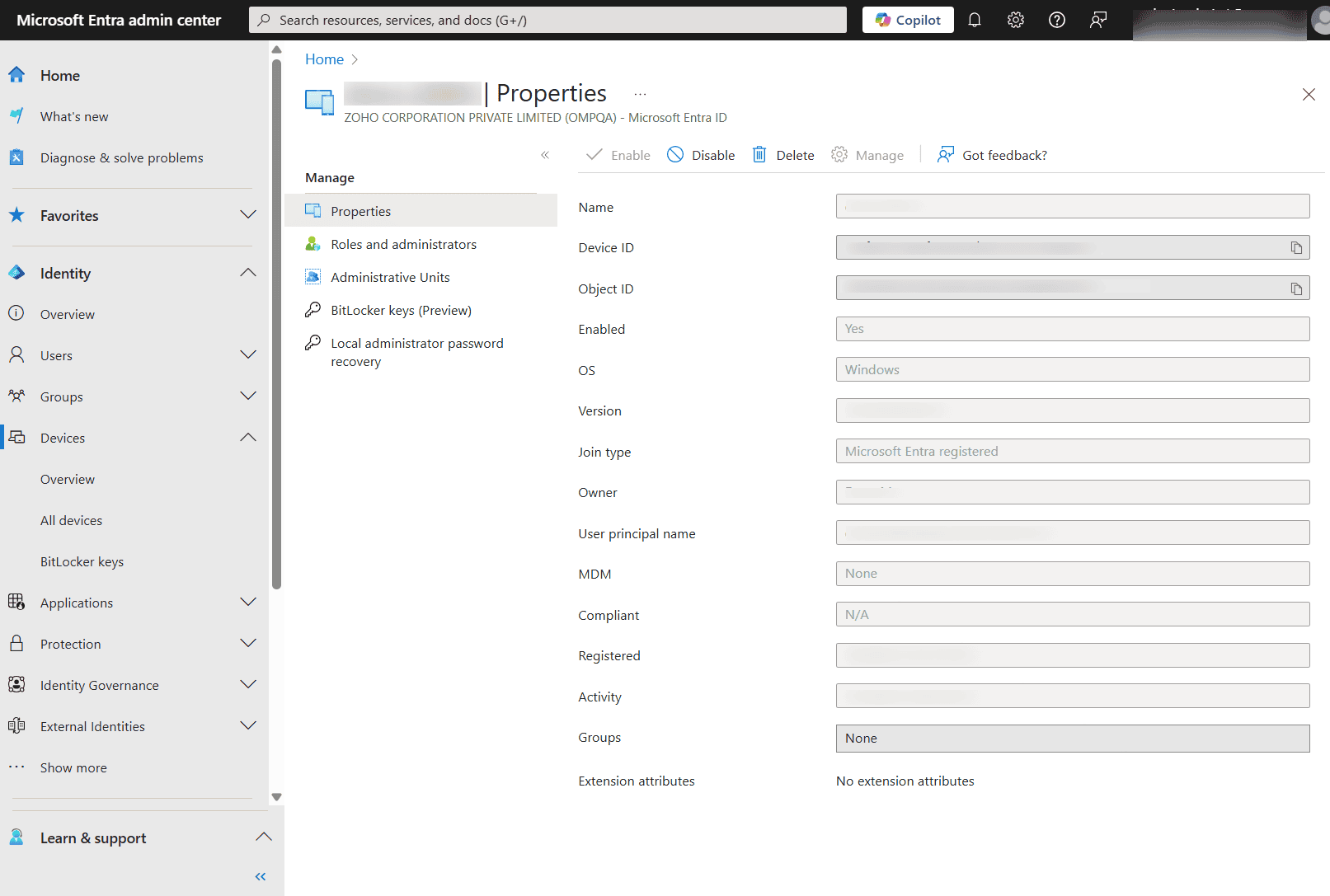This screenshot has width=1330, height=896.
Task: Click the Delete trash icon
Action: [x=759, y=154]
